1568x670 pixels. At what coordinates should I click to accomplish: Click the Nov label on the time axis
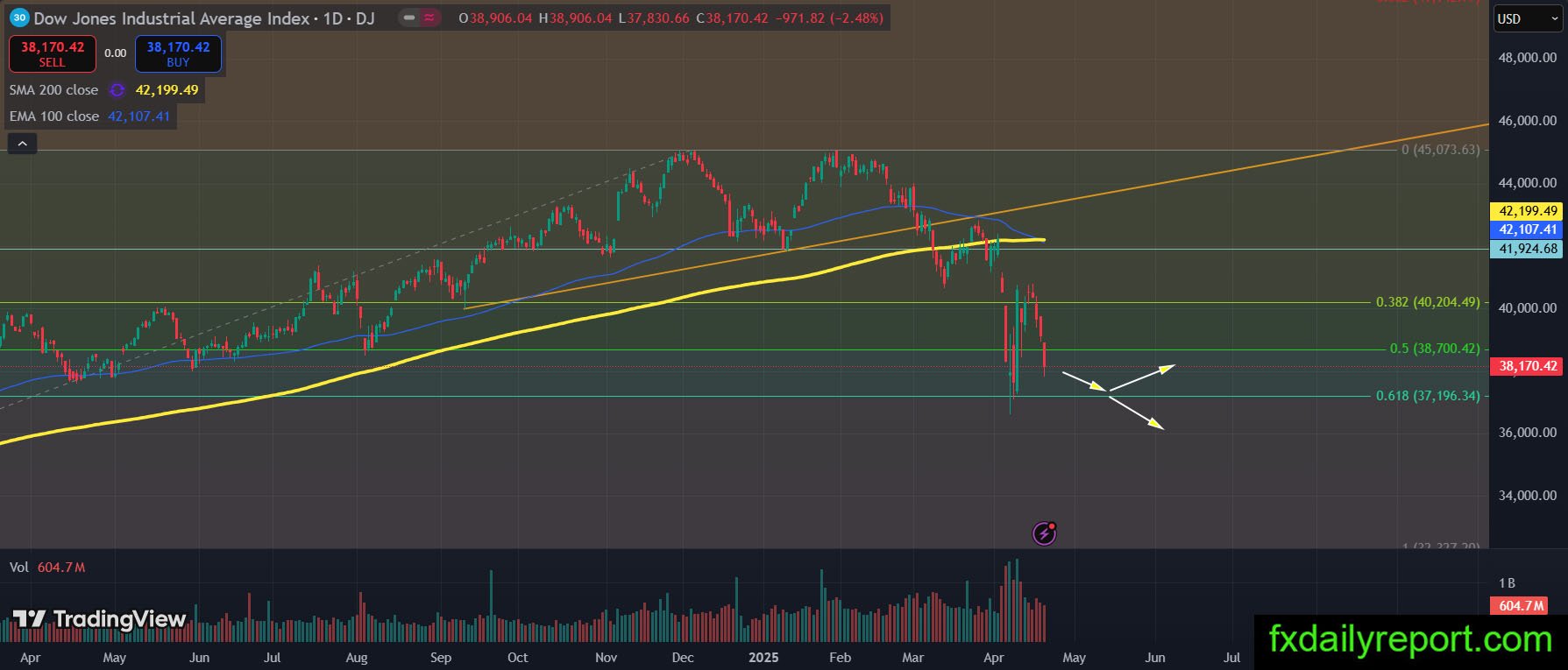[x=607, y=658]
